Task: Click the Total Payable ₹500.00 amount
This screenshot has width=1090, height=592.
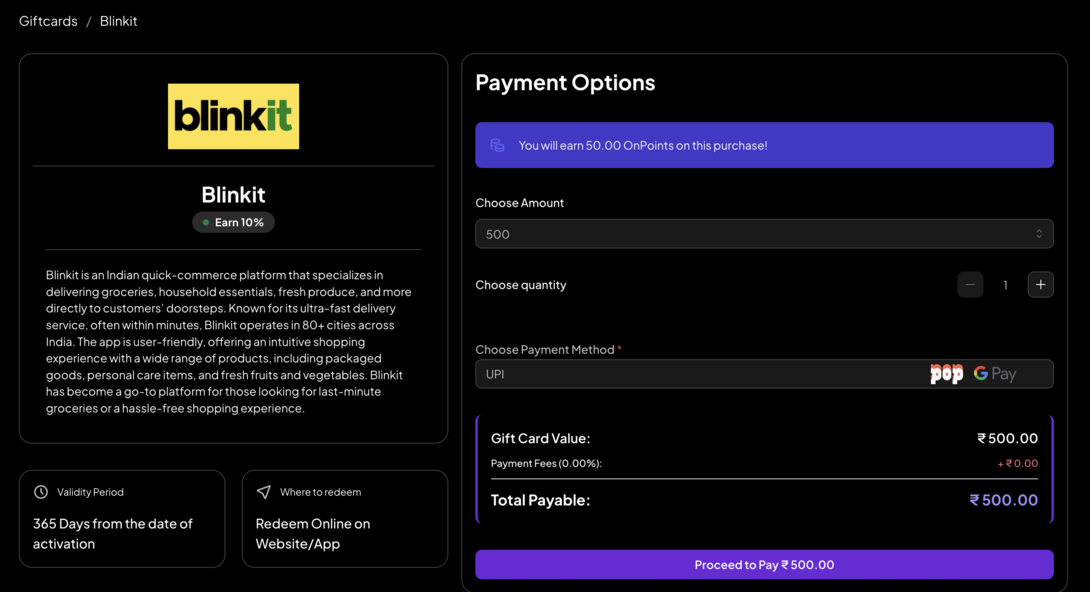Action: [1004, 500]
